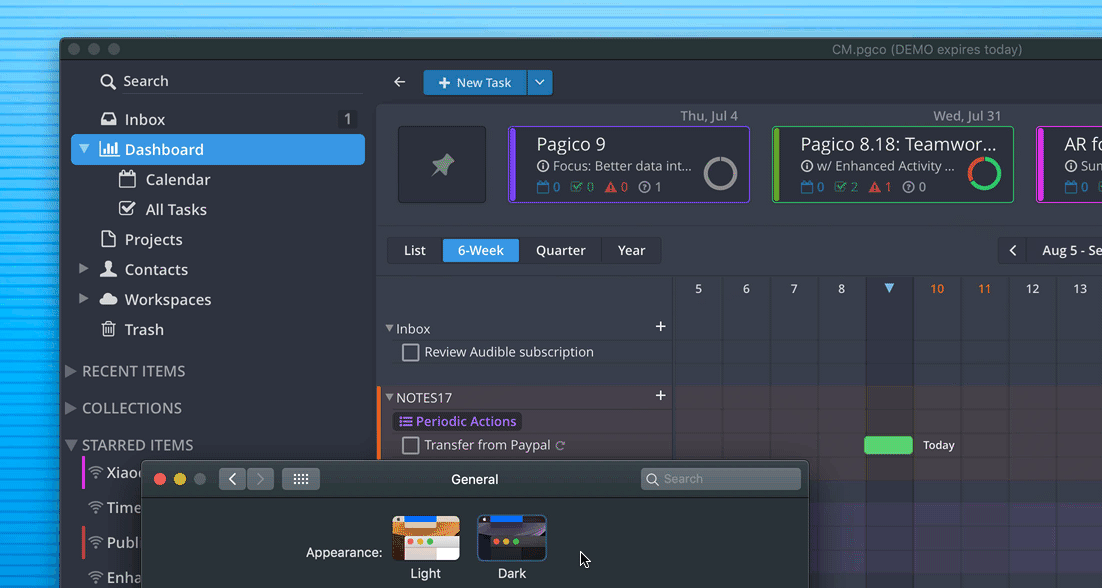Collapse the Inbox group in timeline
This screenshot has height=588, width=1102.
(389, 328)
